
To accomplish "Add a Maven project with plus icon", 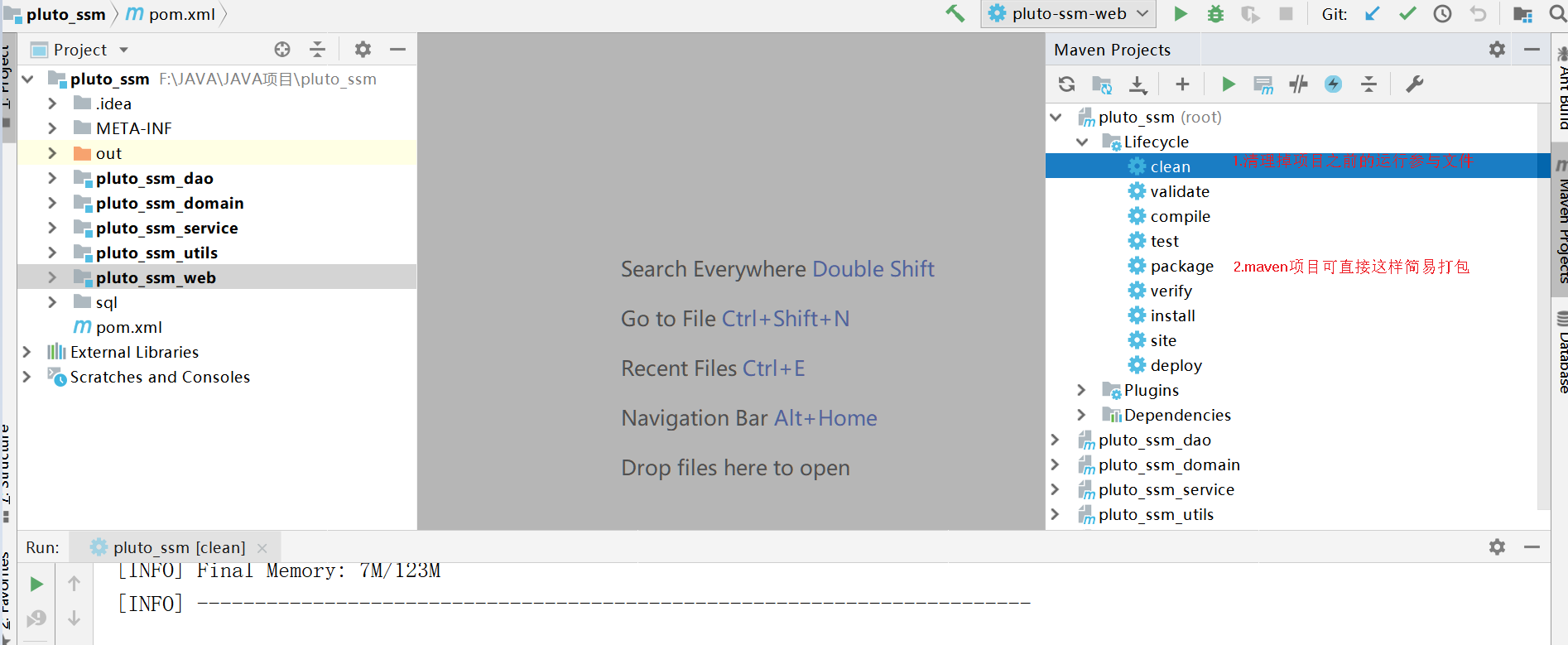I will 1182,84.
